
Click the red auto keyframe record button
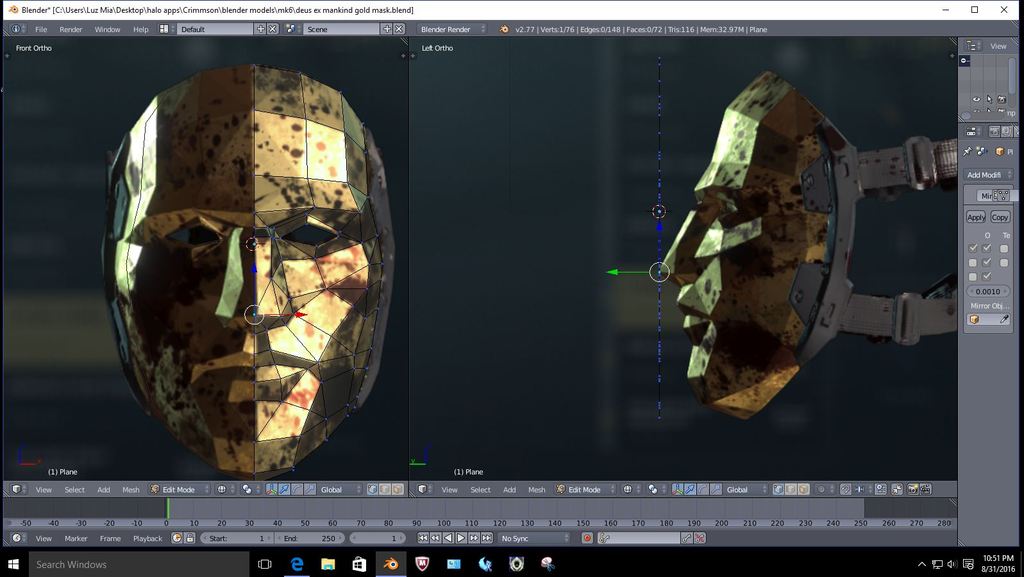[588, 538]
